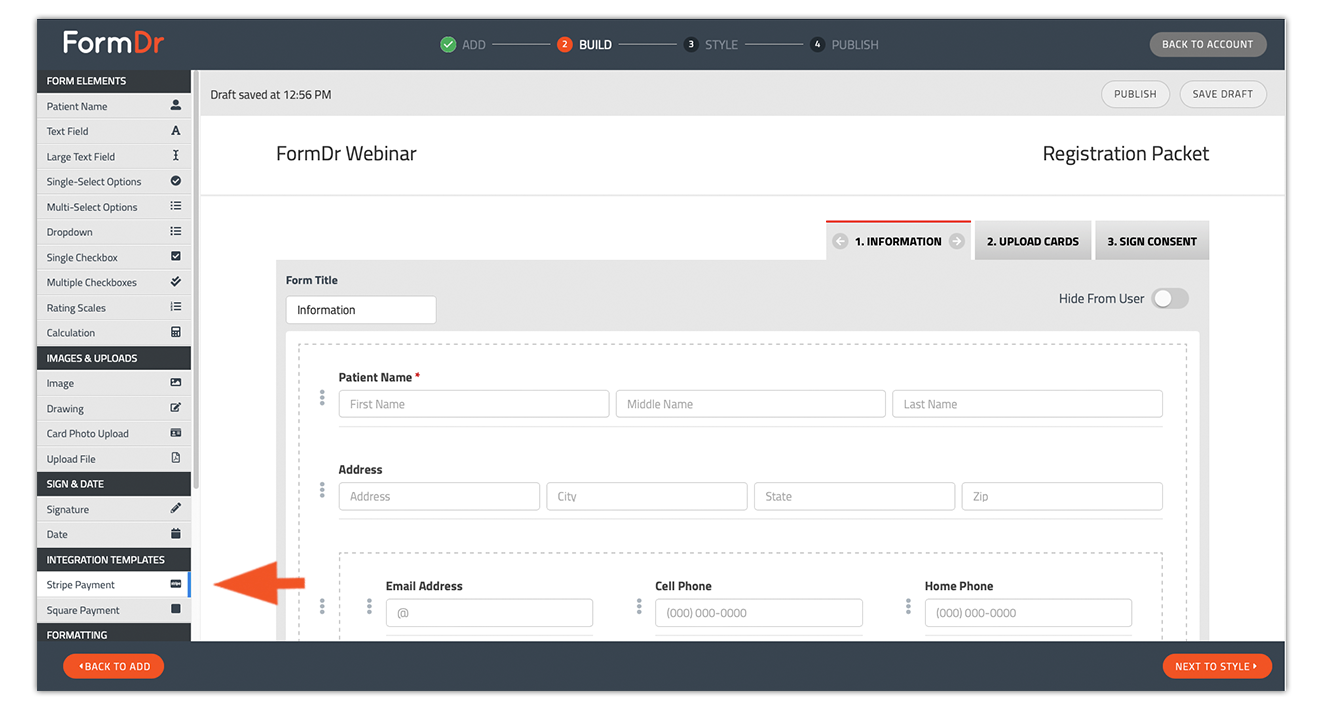Go to the Add step
Viewport: 1323px width, 713px height.
point(463,45)
